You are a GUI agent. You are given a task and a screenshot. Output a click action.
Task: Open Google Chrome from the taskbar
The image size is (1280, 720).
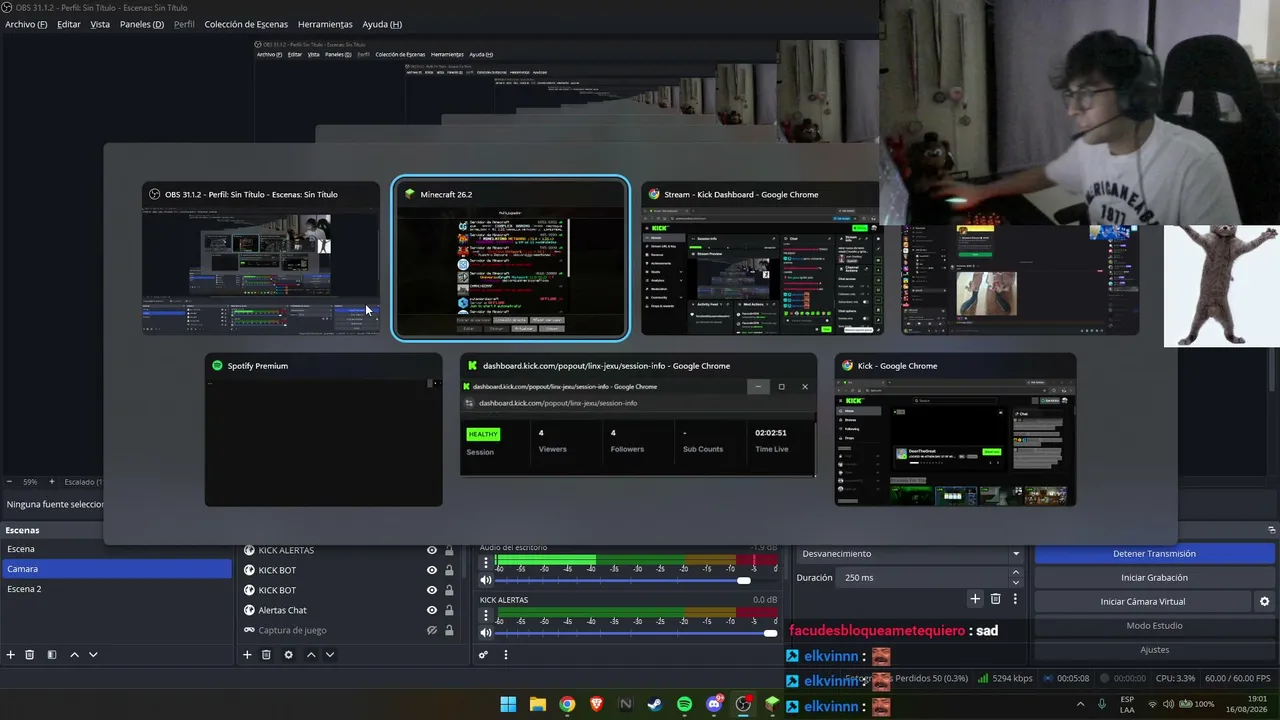click(567, 704)
